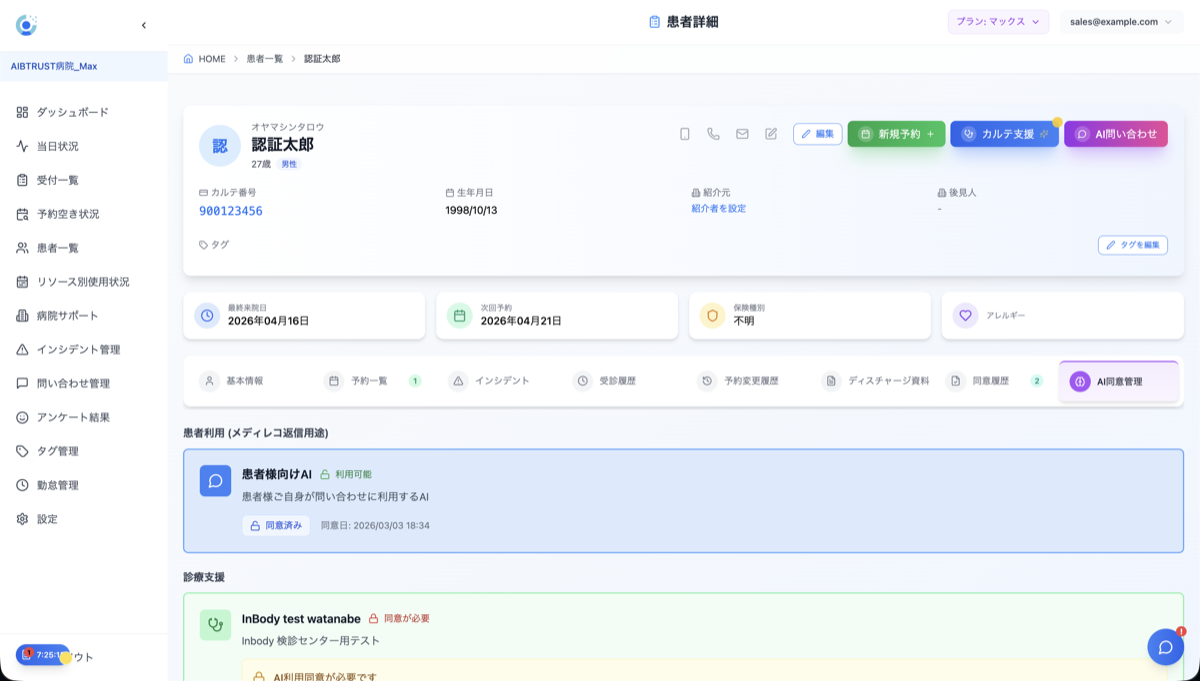The height and width of the screenshot is (681, 1200).
Task: Click the memo edit icon beside envelope
Action: click(x=771, y=134)
